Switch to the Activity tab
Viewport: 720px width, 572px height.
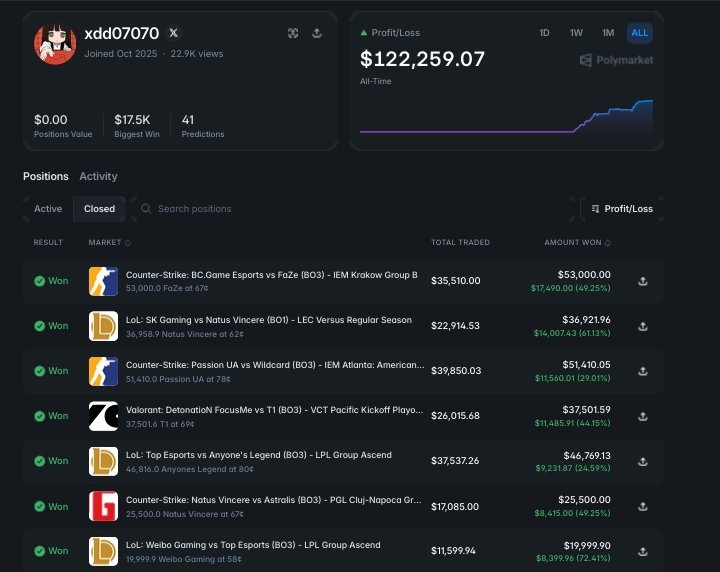pos(98,176)
